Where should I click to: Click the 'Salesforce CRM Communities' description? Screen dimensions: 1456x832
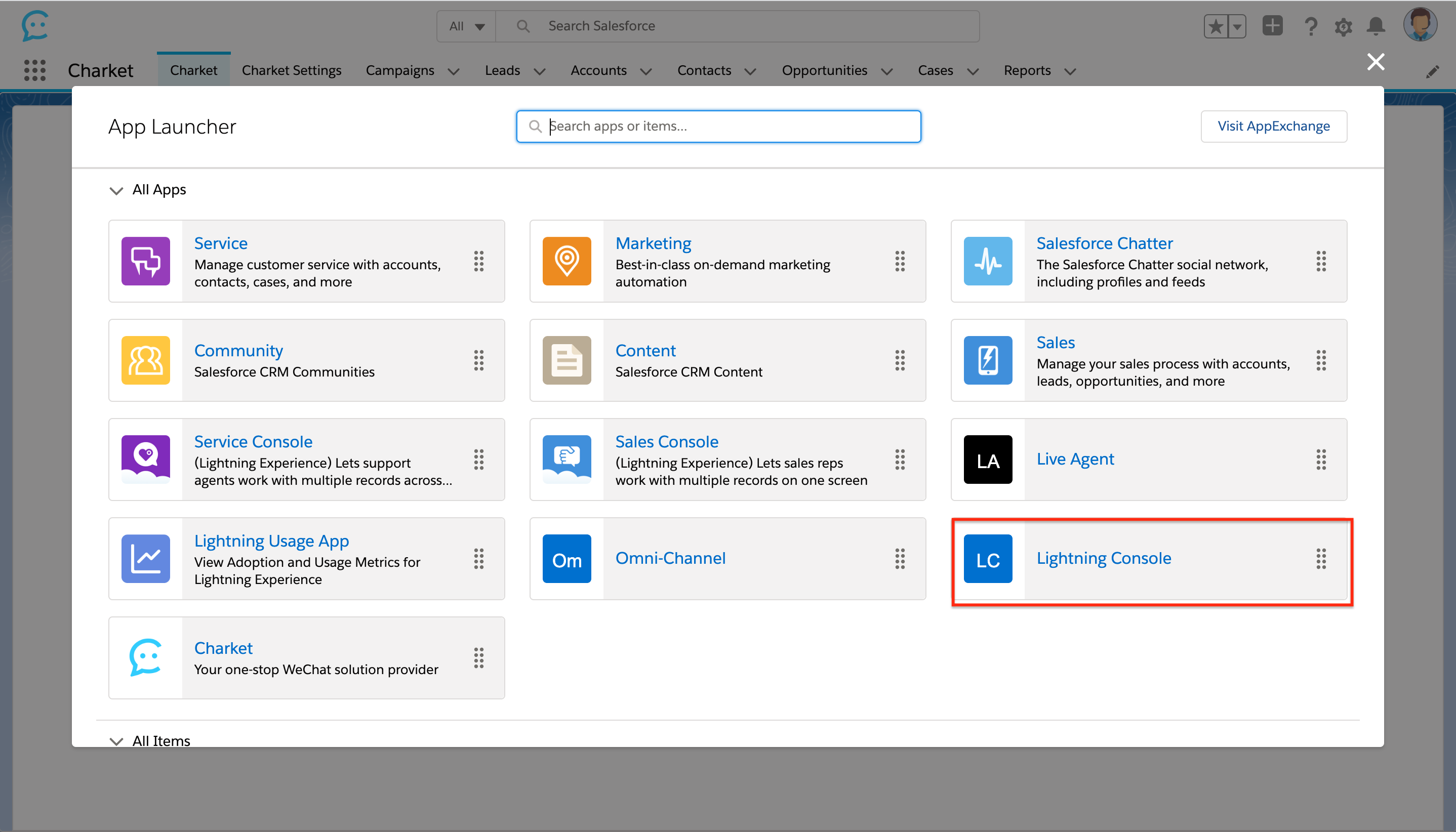(x=284, y=372)
